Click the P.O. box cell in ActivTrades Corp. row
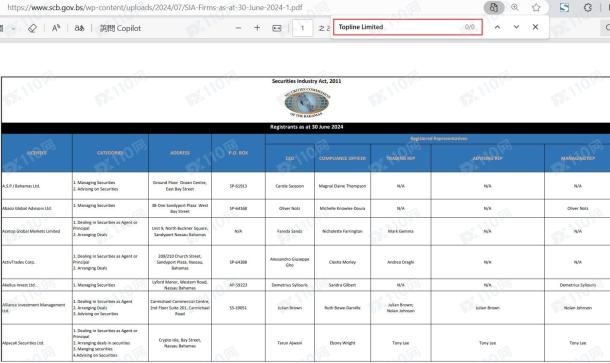610x363 pixels. coord(238,262)
